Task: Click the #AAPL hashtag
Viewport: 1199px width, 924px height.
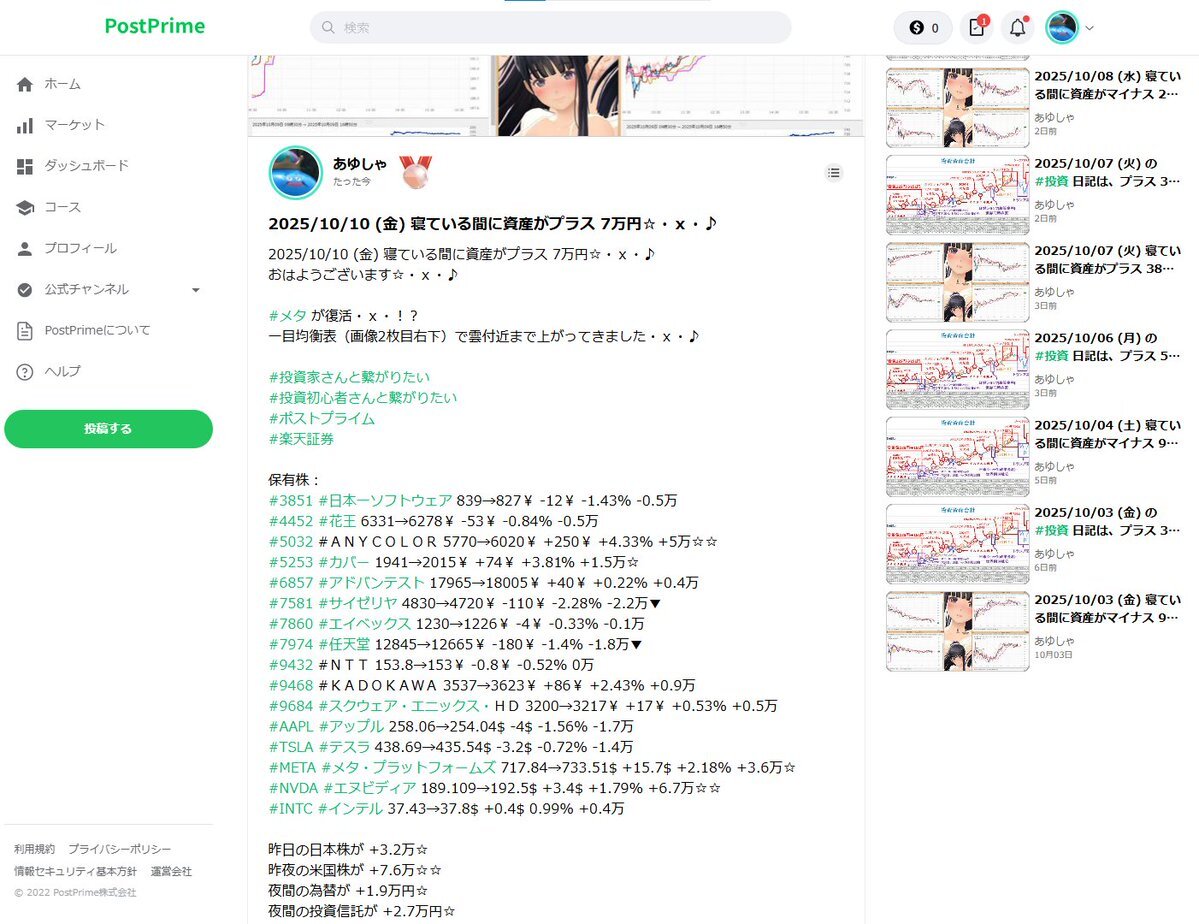Action: pos(291,727)
